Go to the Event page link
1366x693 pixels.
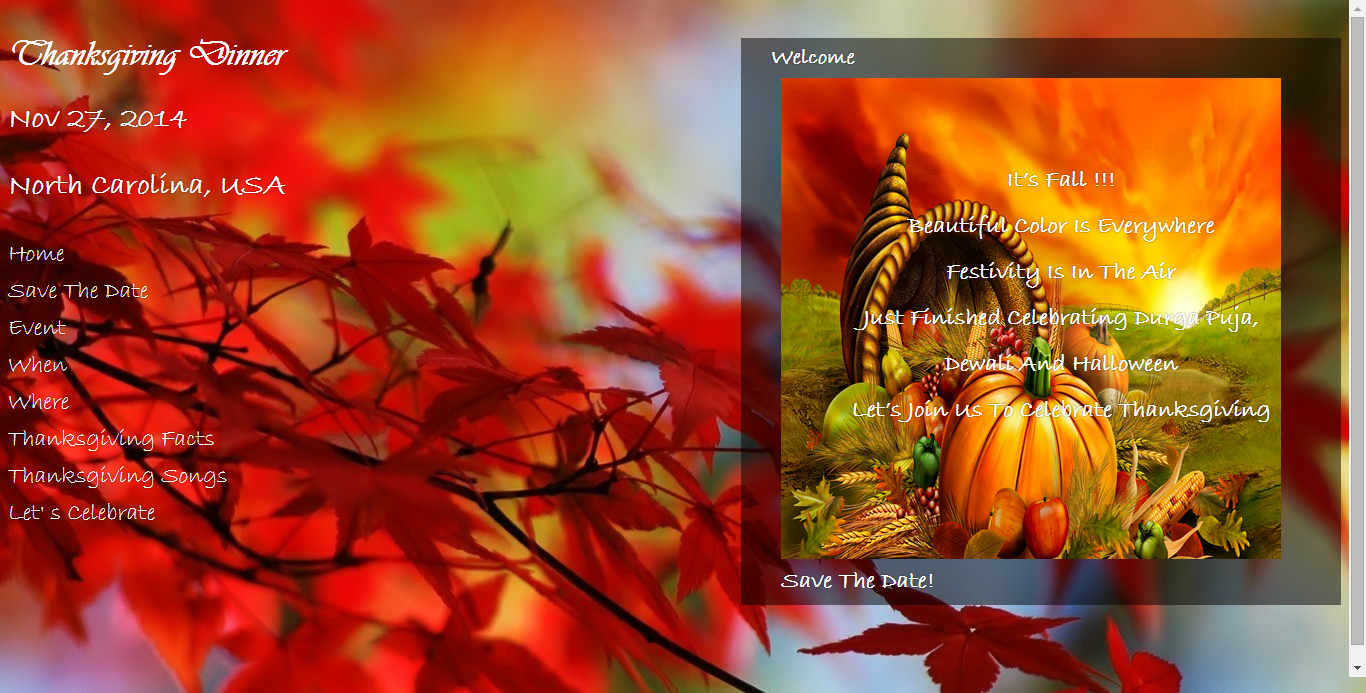tap(37, 328)
